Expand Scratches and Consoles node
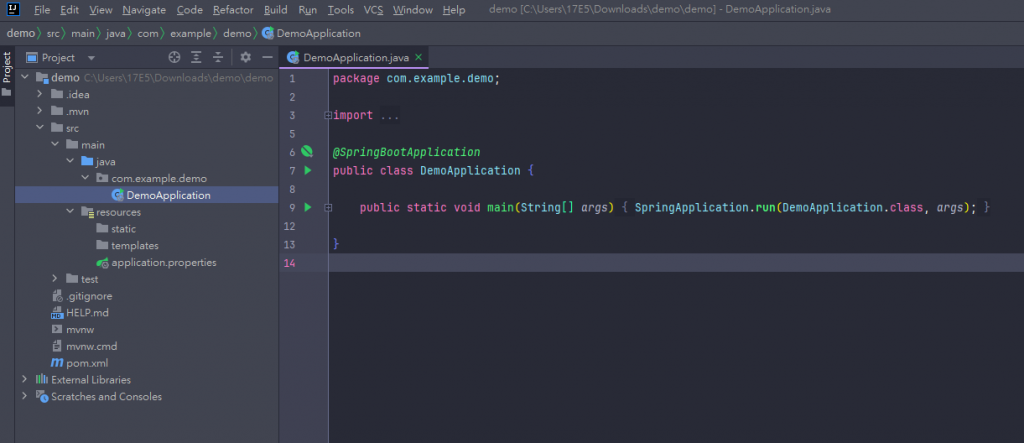 pyautogui.click(x=25, y=397)
